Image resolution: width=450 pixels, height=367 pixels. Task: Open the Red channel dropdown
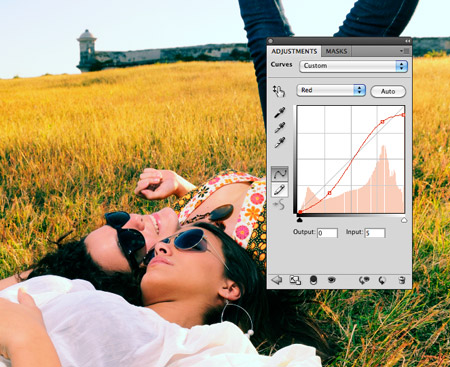(331, 90)
